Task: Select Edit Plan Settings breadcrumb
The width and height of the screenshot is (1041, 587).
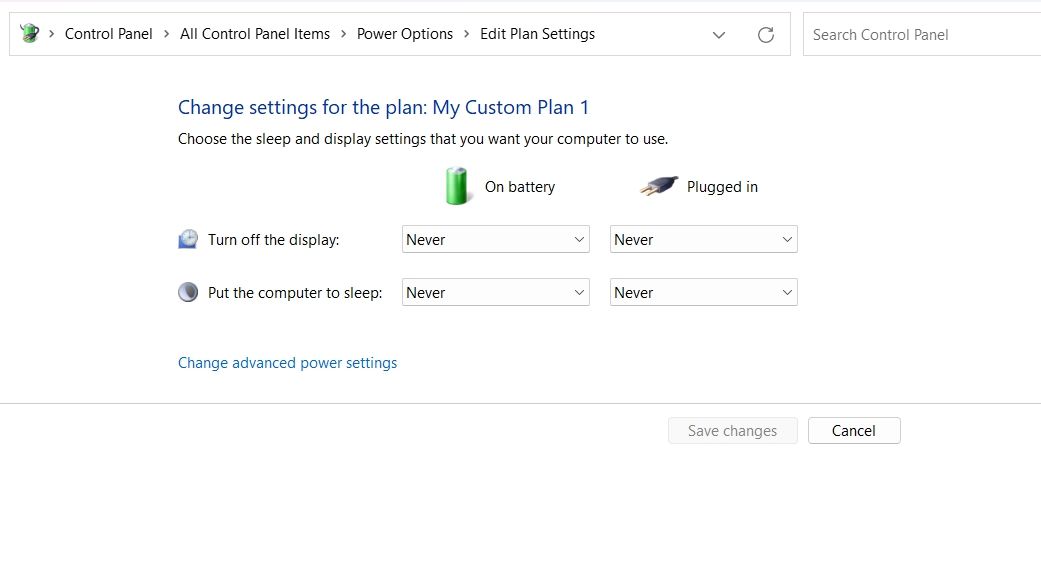Action: coord(537,34)
